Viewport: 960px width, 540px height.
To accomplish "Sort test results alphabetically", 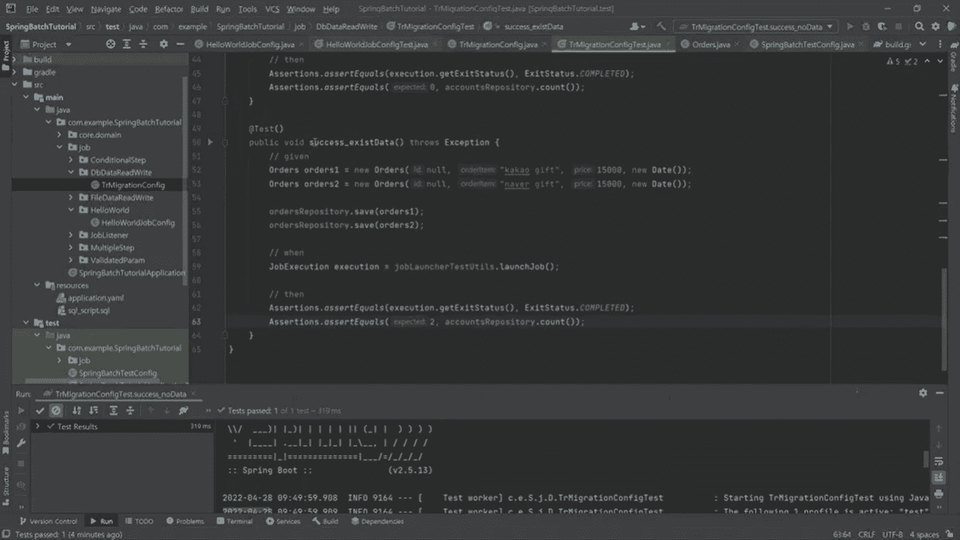I will coord(77,410).
